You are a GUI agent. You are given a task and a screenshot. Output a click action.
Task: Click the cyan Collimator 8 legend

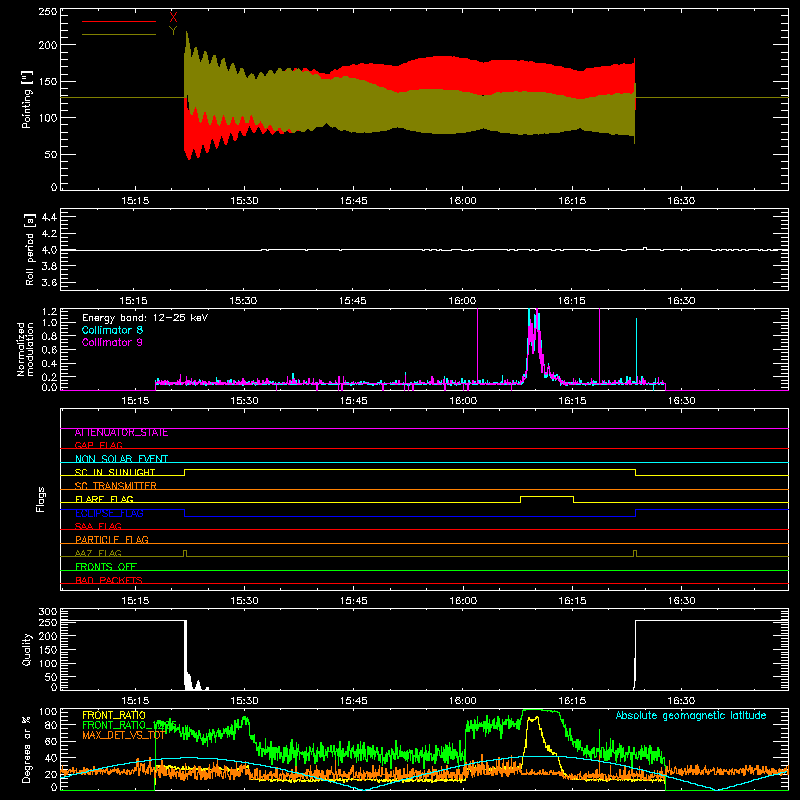click(x=112, y=330)
